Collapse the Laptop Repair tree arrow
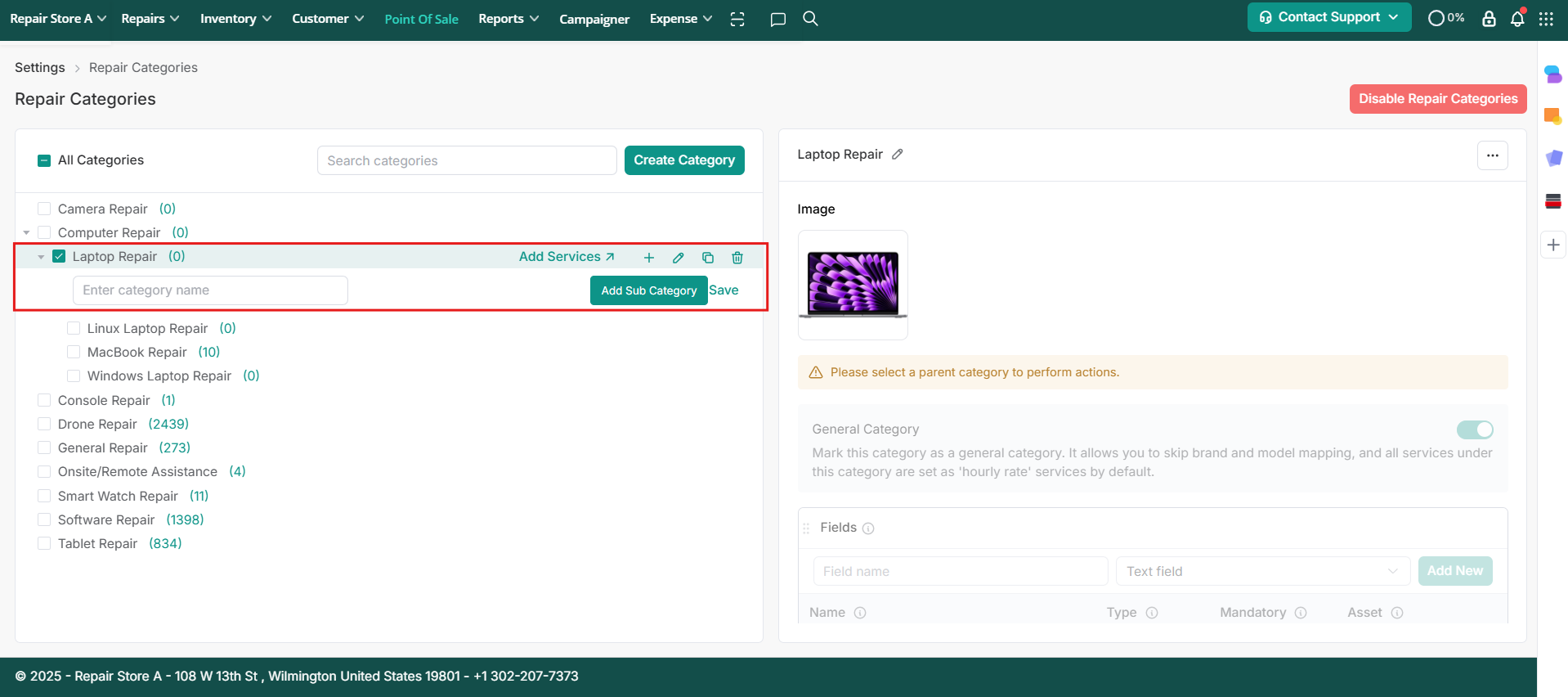The image size is (1568, 697). 41,257
